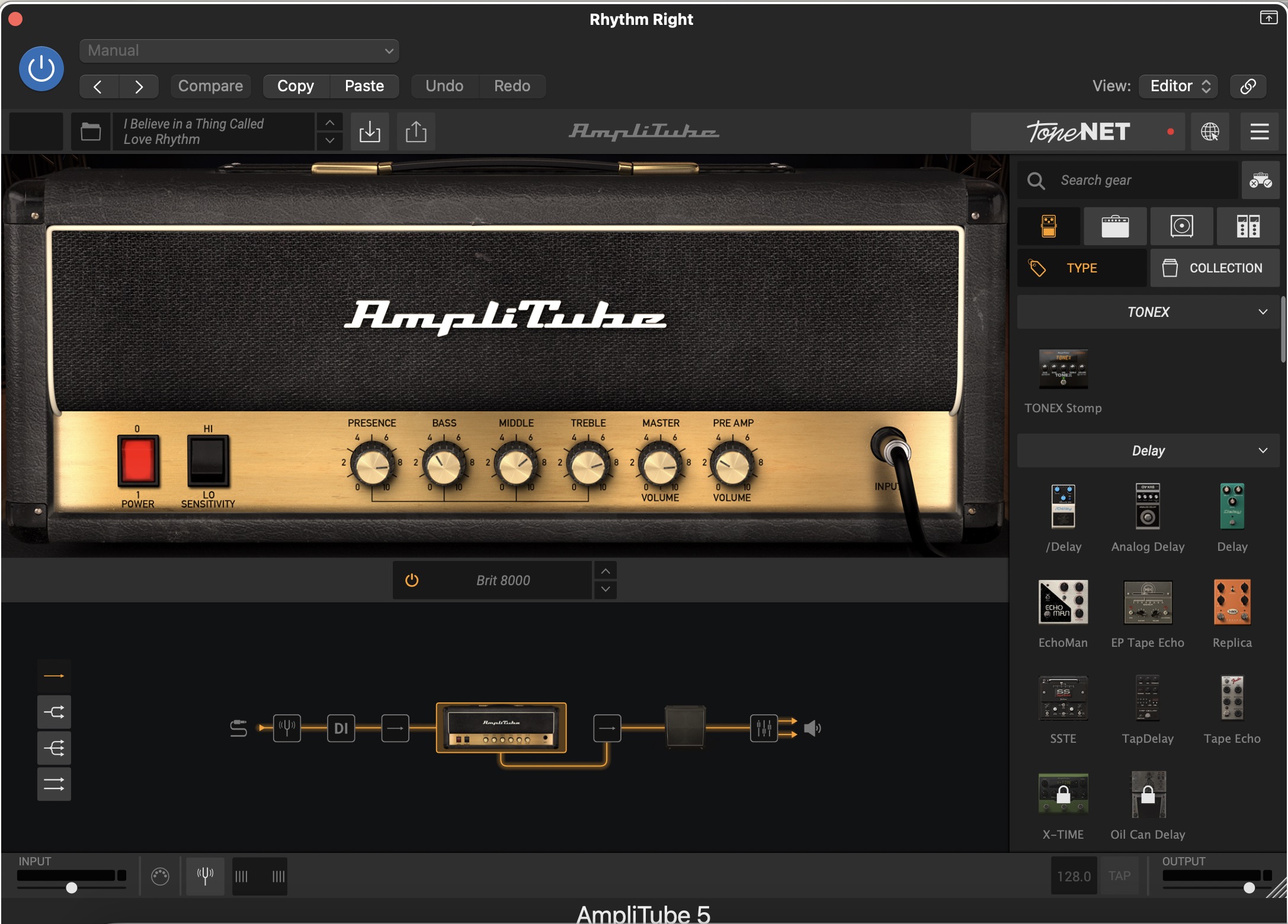Go to next preset with right arrow
The width and height of the screenshot is (1288, 924).
point(139,86)
